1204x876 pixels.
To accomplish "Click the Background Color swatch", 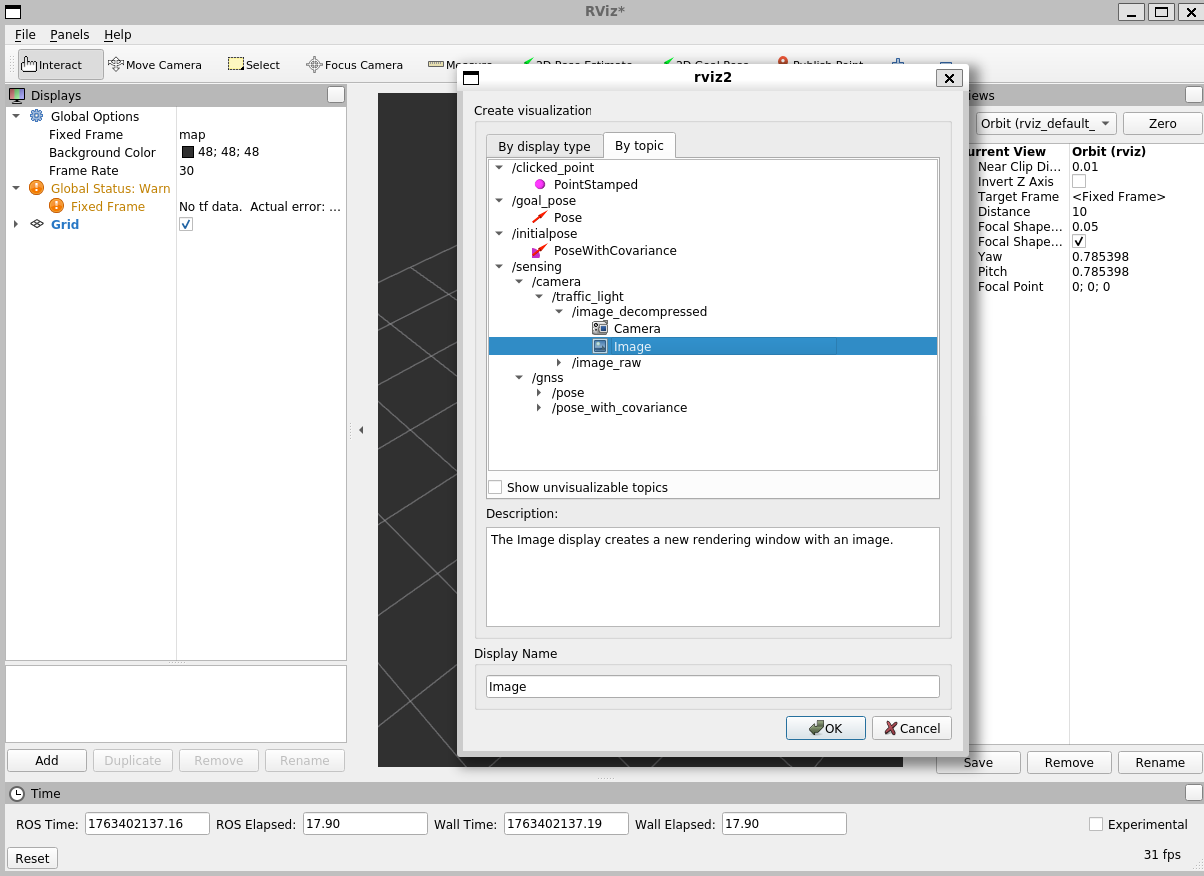I will 188,152.
